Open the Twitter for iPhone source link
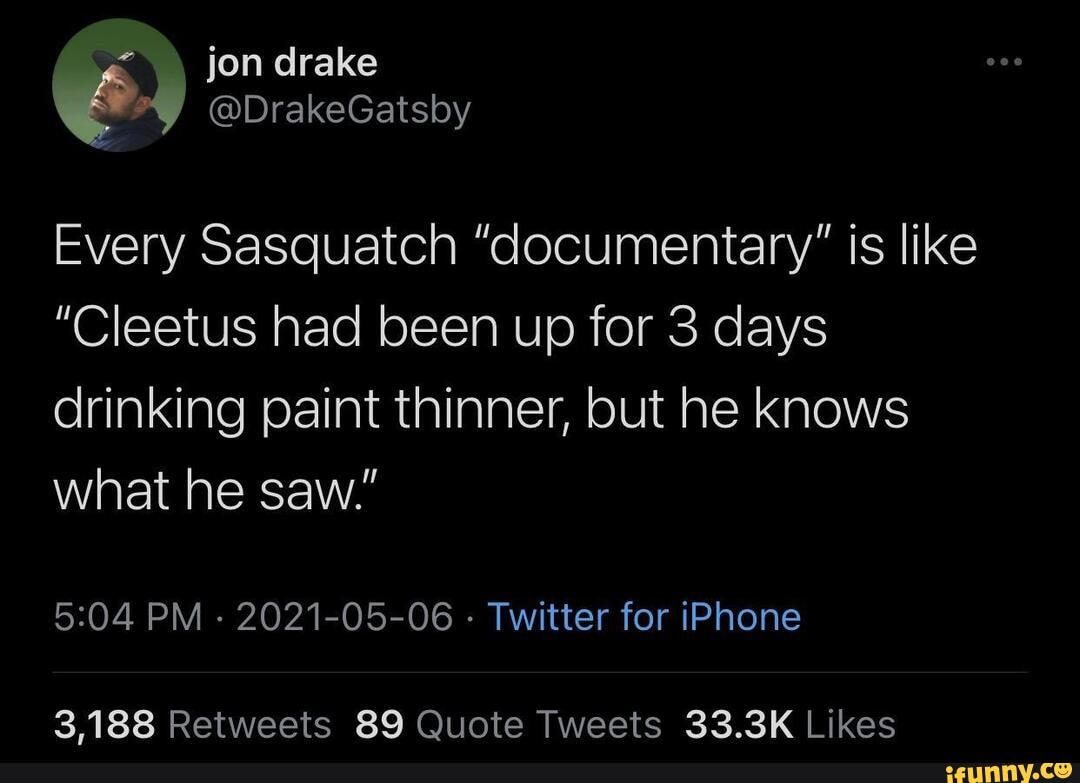Viewport: 1080px width, 783px height. pos(644,618)
